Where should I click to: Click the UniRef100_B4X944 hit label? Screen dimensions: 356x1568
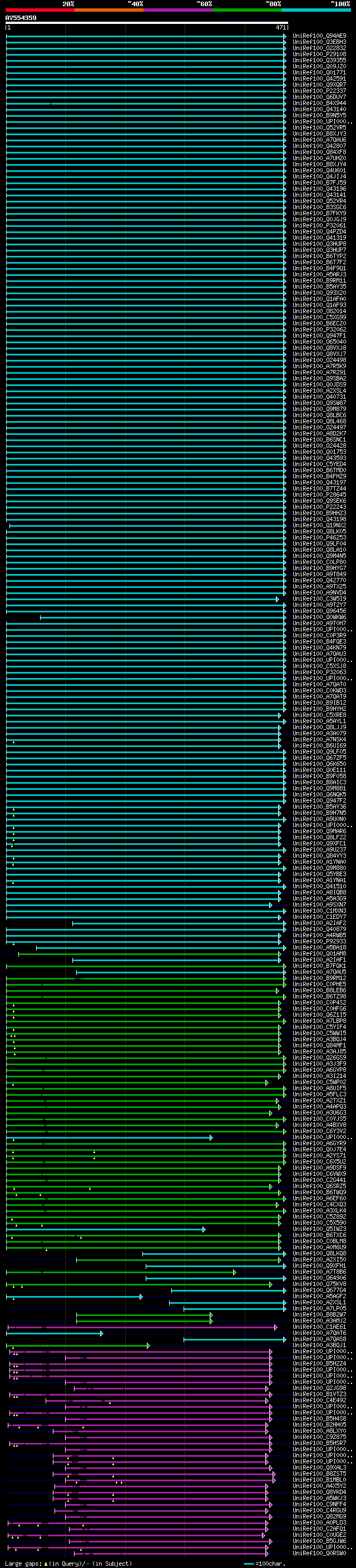click(x=319, y=103)
